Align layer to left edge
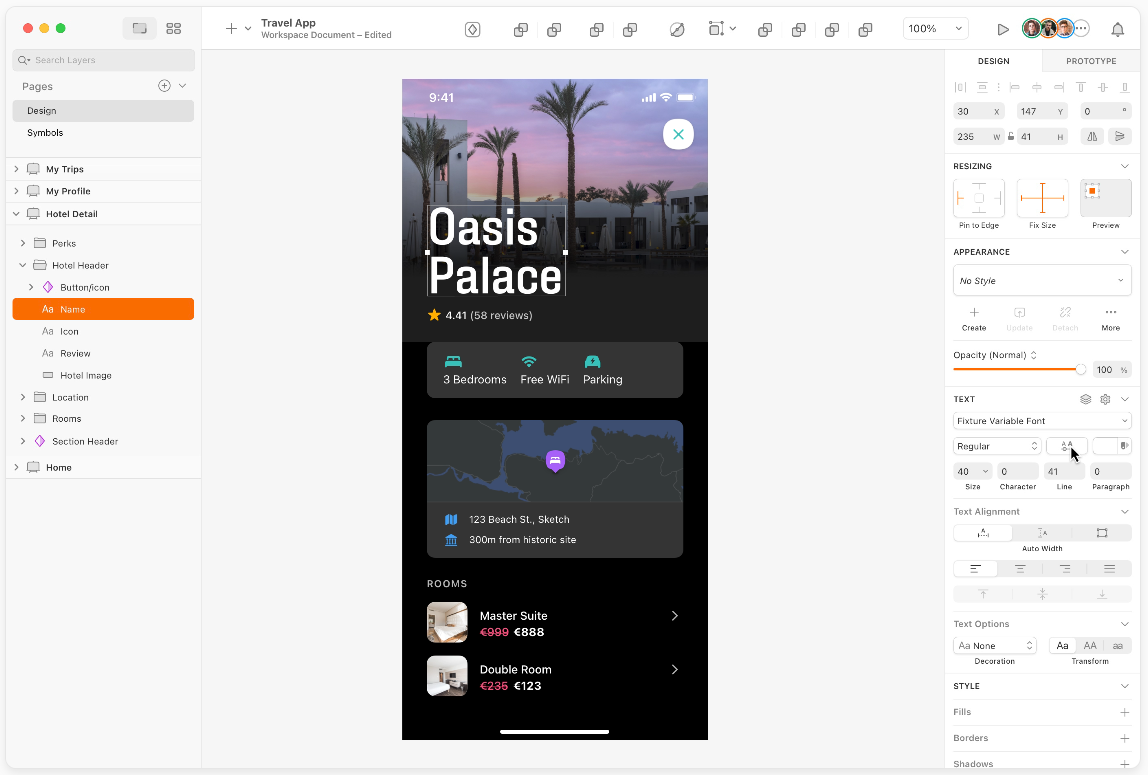 [x=1015, y=87]
